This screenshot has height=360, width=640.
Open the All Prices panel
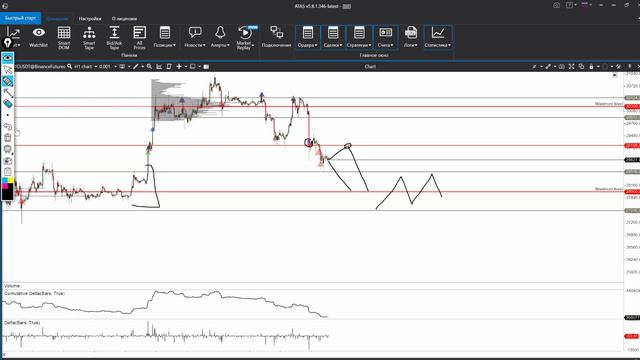[x=139, y=38]
